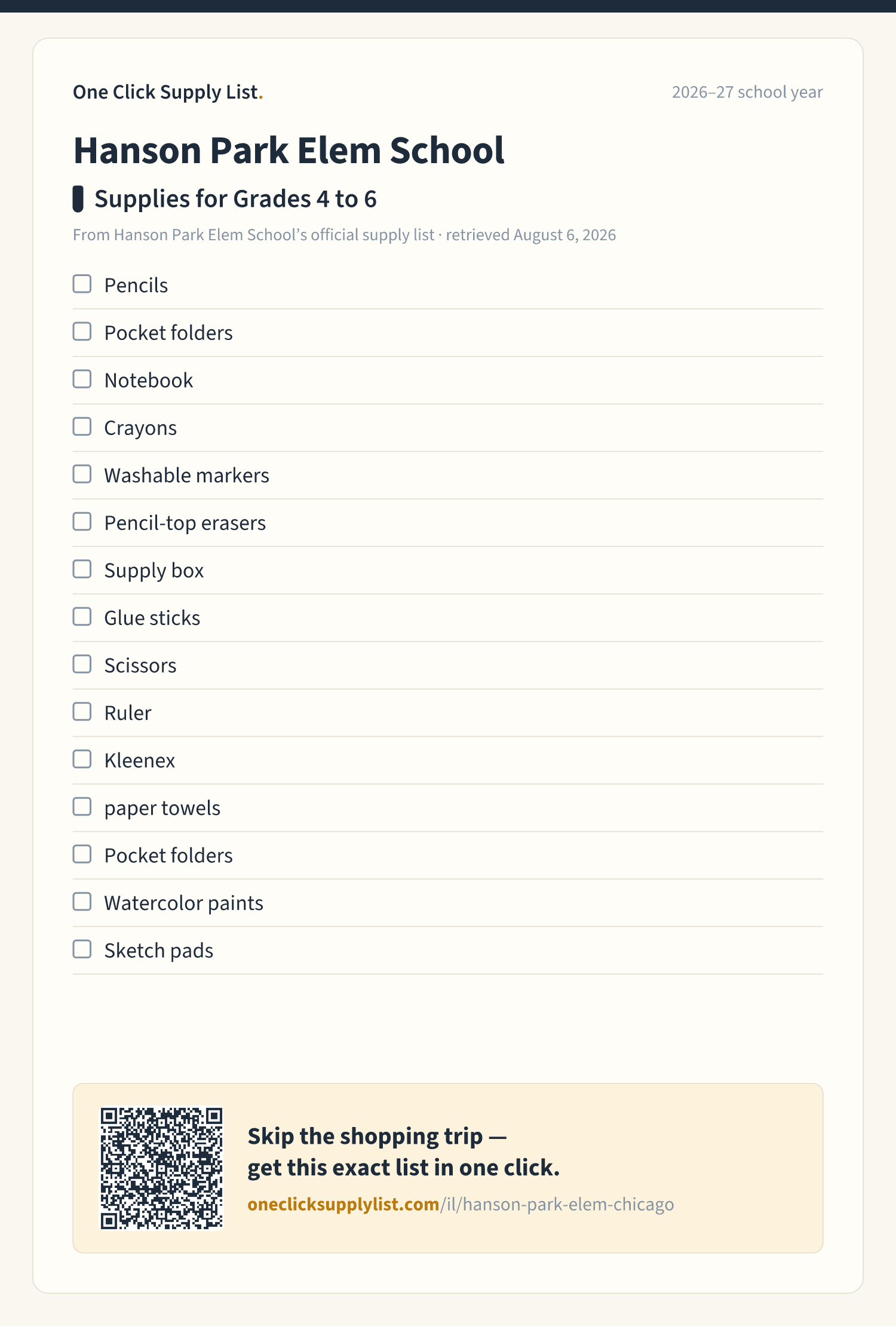
Task: Click the QR code image
Action: (x=161, y=1168)
